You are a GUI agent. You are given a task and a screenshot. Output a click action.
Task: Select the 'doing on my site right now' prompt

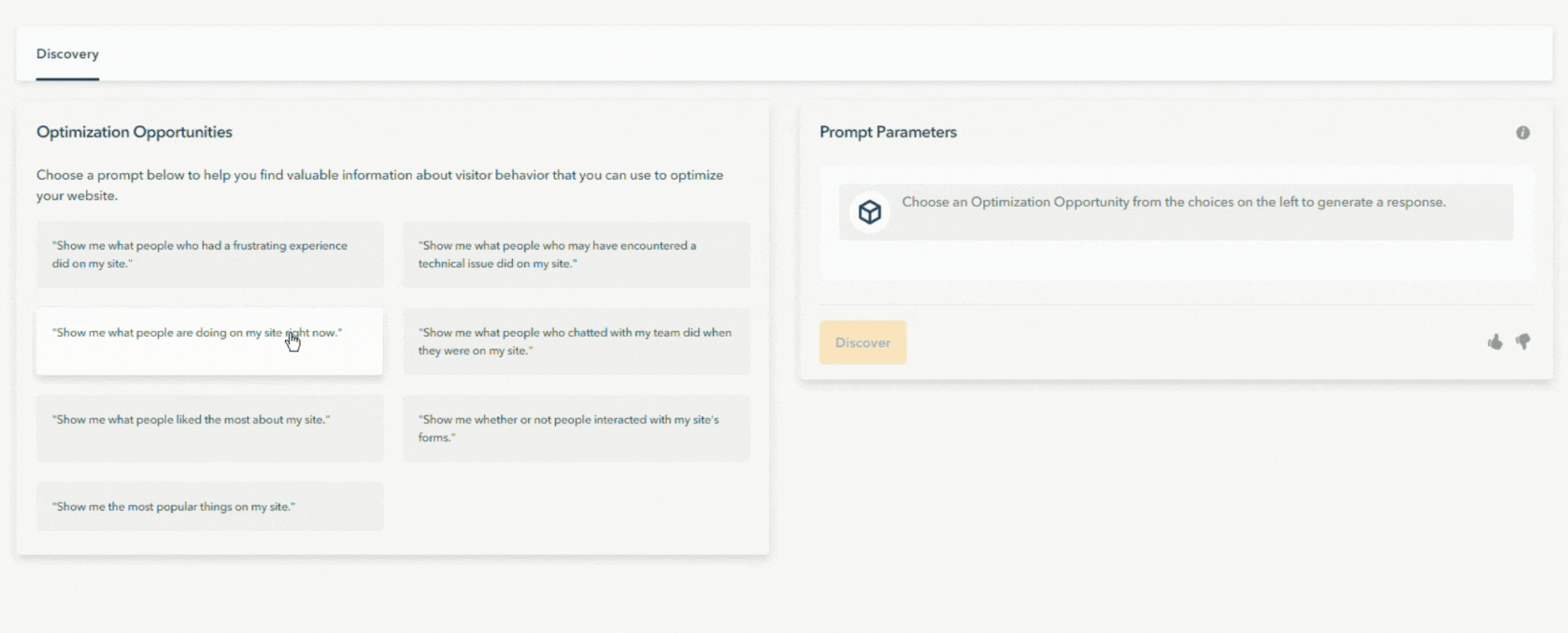coord(209,341)
